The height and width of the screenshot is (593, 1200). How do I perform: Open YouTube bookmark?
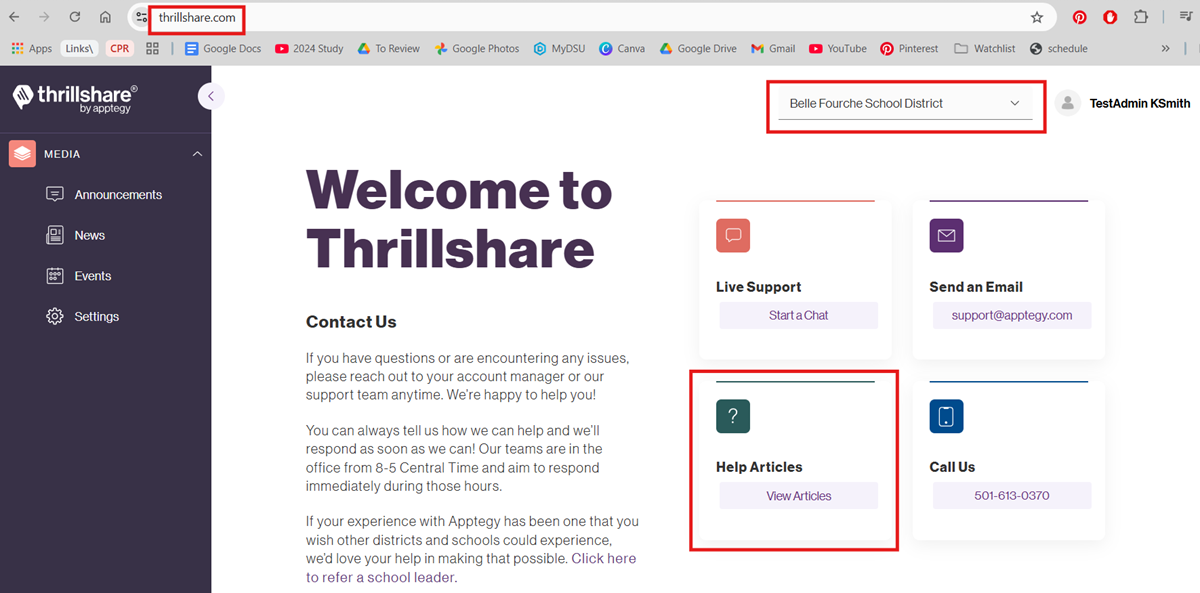(838, 48)
